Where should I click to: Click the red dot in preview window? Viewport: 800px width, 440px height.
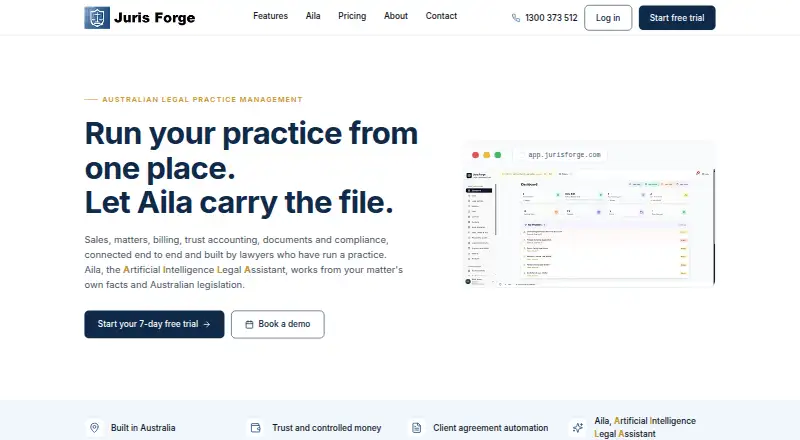tap(475, 155)
